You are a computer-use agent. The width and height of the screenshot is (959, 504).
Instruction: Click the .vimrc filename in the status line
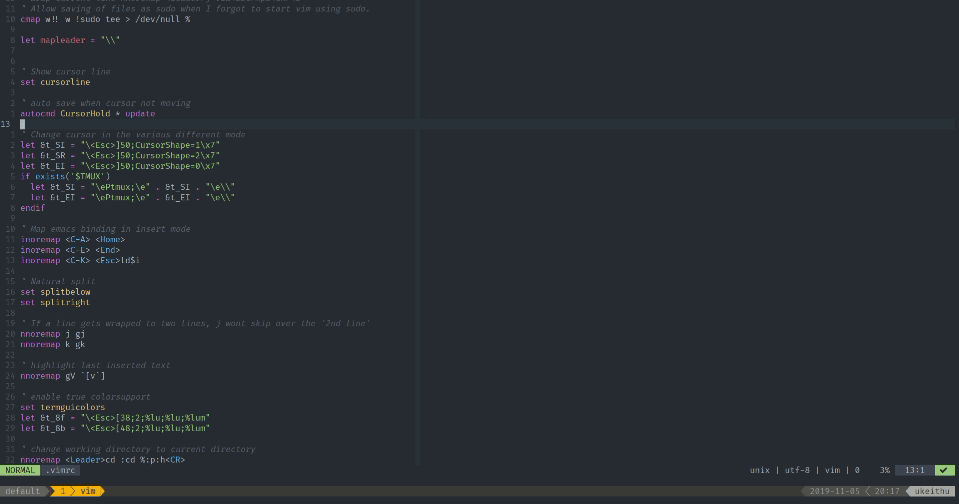pyautogui.click(x=60, y=470)
